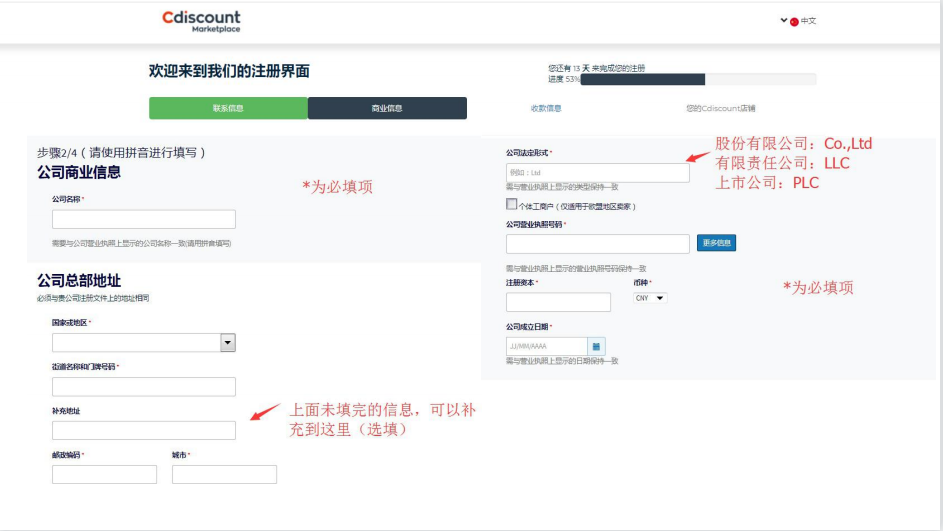Select the 商业信息 step tab
Viewport: 943px width, 531px height.
(387, 108)
